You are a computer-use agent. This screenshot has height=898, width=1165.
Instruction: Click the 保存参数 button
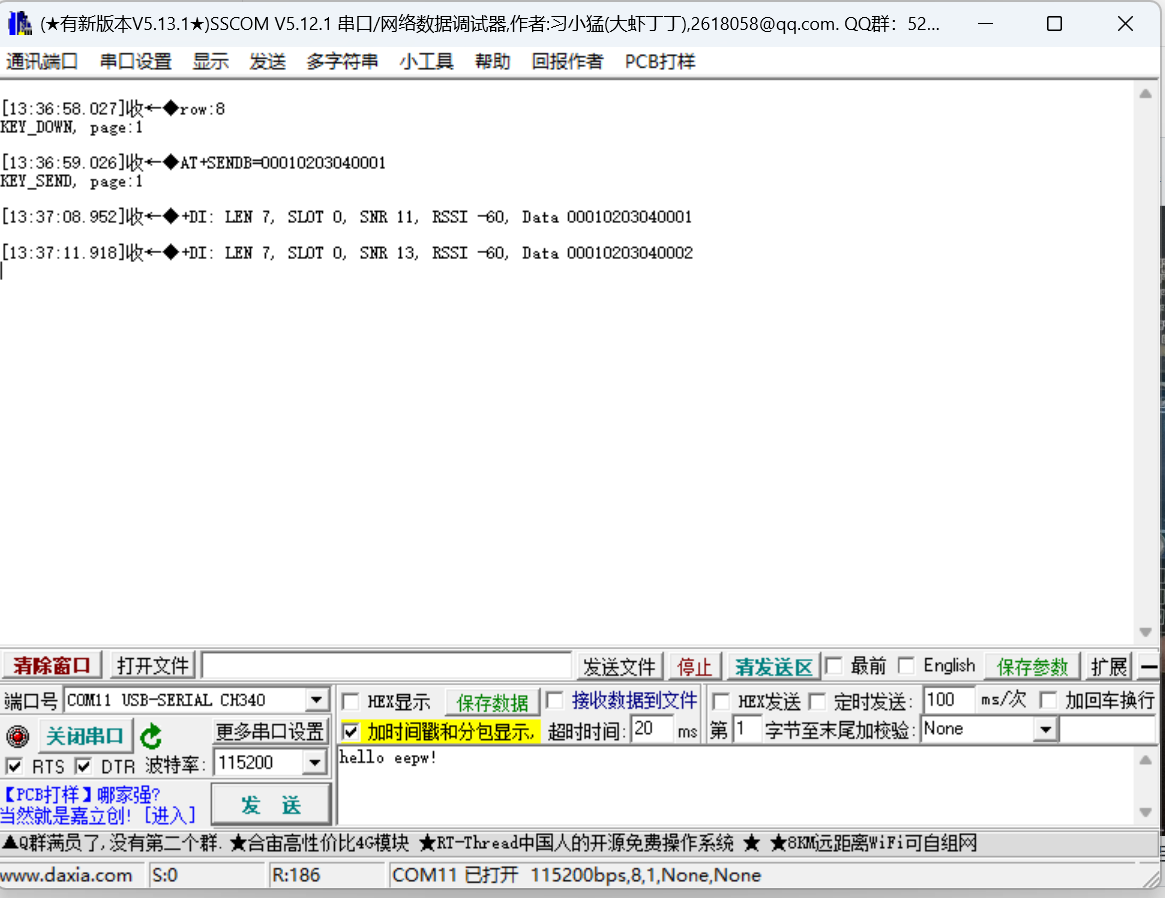coord(1032,667)
